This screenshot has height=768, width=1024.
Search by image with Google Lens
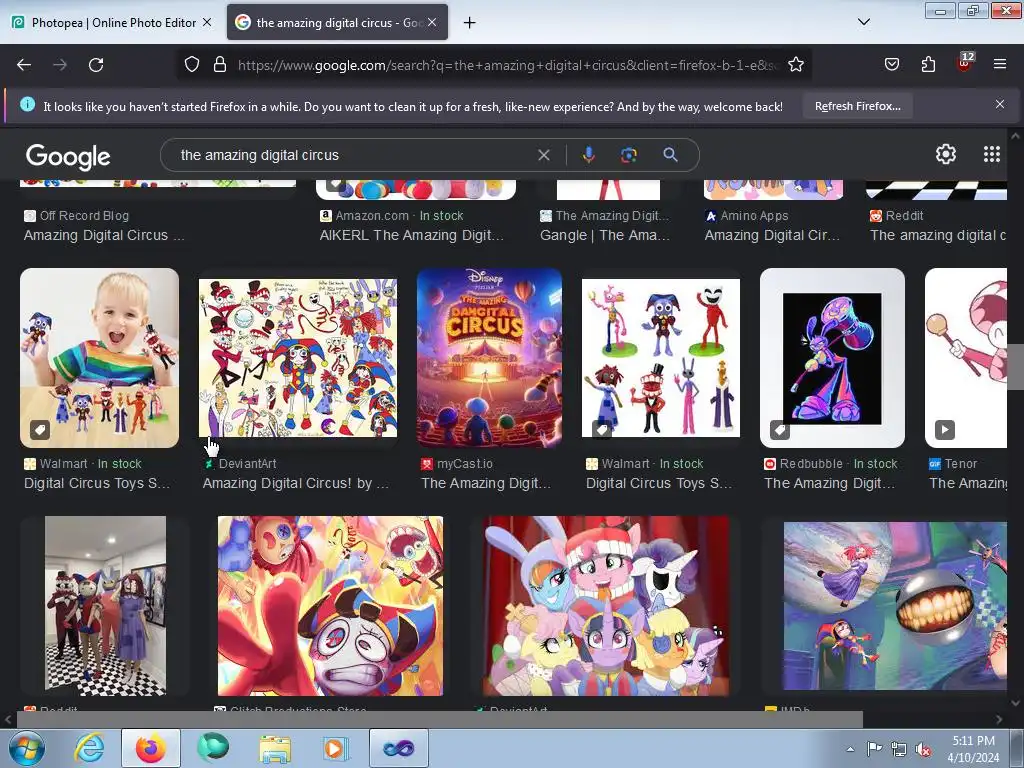pos(628,155)
